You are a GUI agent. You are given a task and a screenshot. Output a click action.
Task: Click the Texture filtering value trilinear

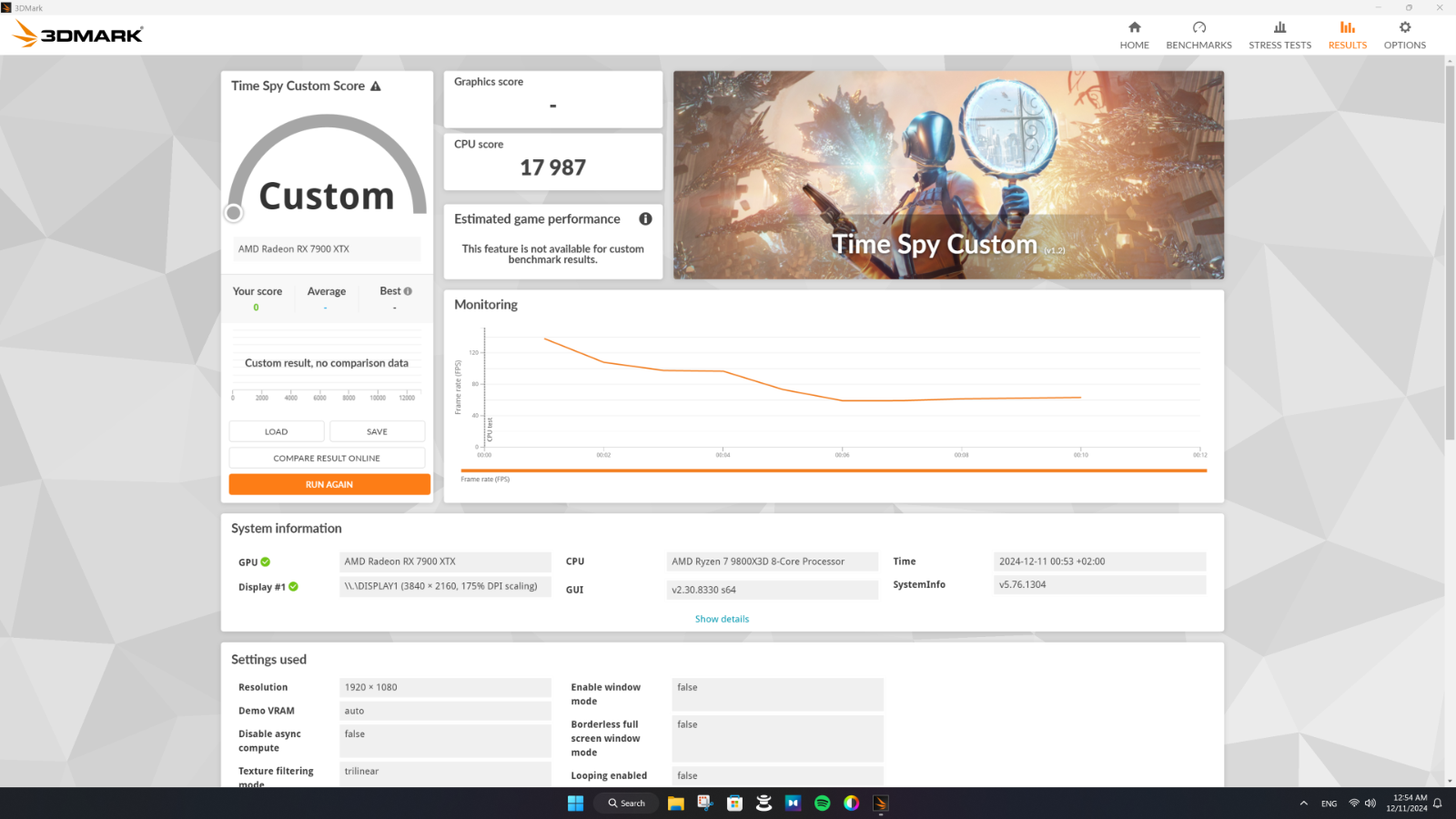point(445,774)
